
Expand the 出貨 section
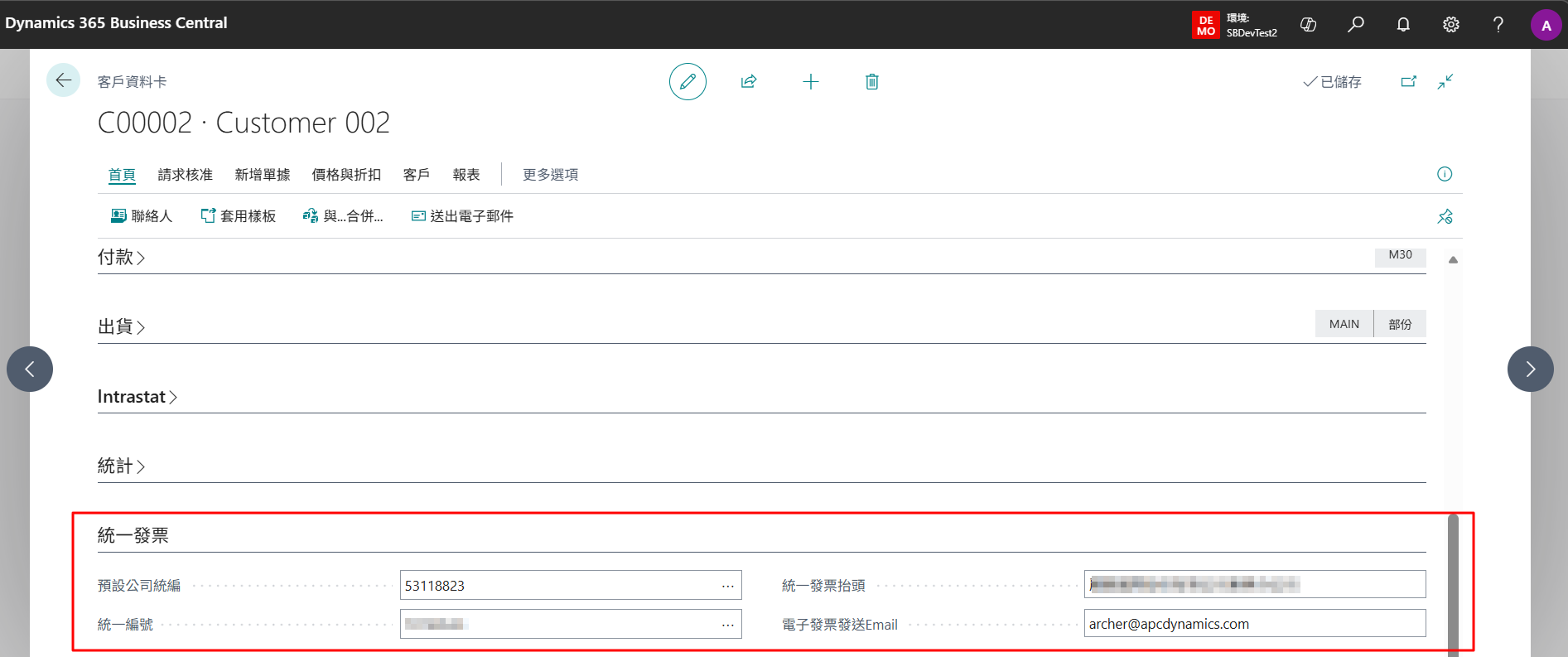click(x=122, y=326)
